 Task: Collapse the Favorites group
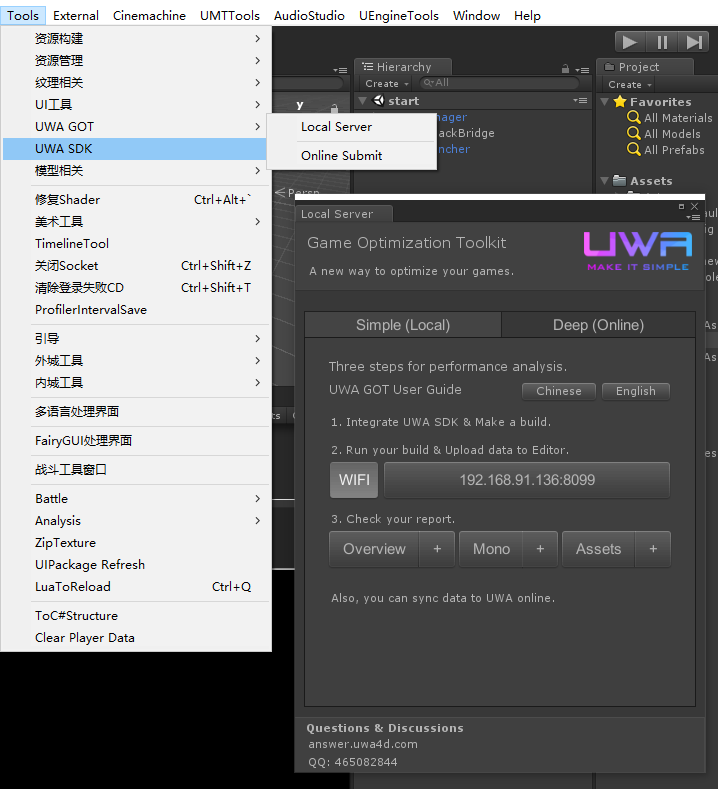[x=605, y=102]
